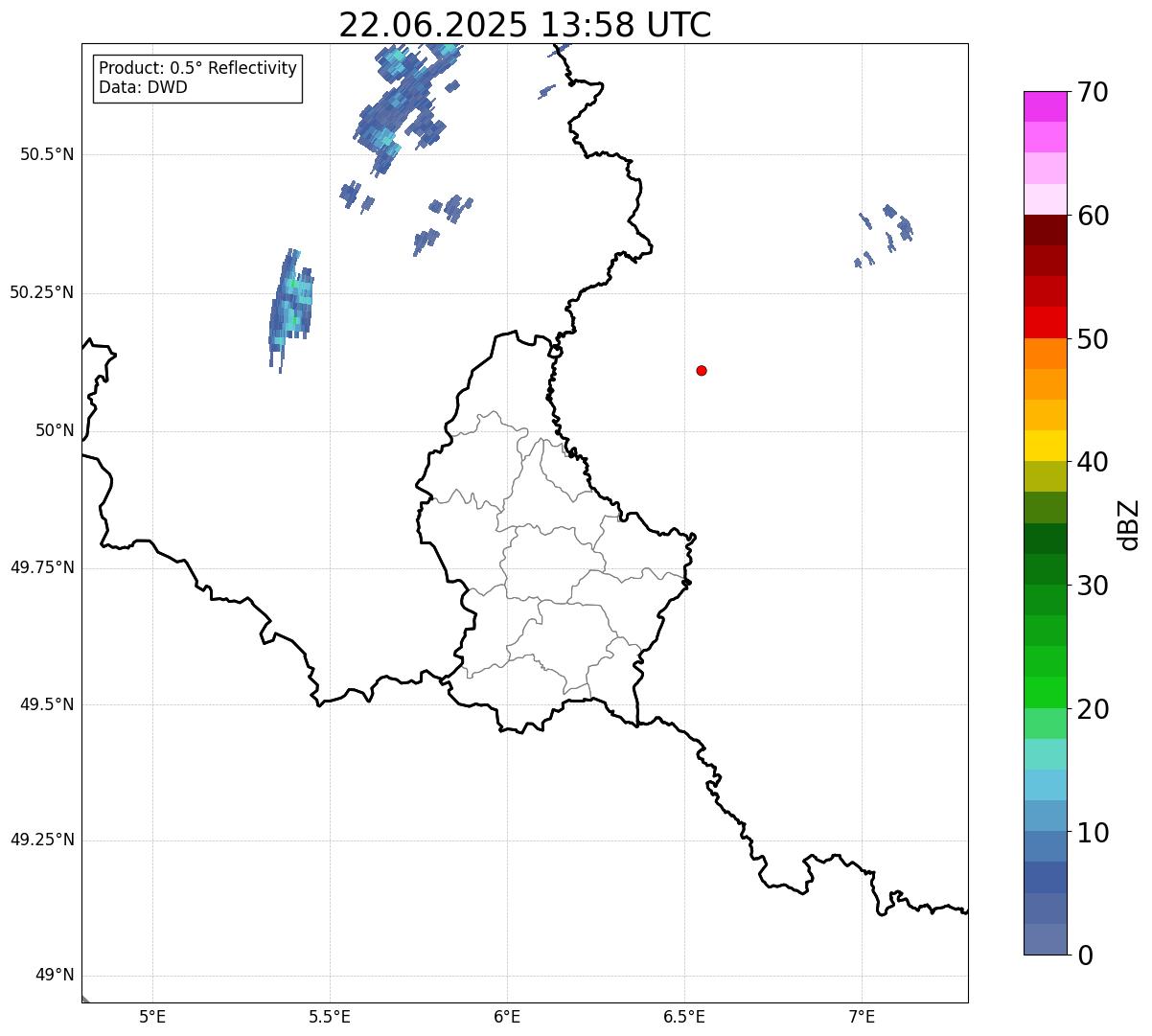Click the 50°N latitude label
1152x1036 pixels.
tap(55, 430)
